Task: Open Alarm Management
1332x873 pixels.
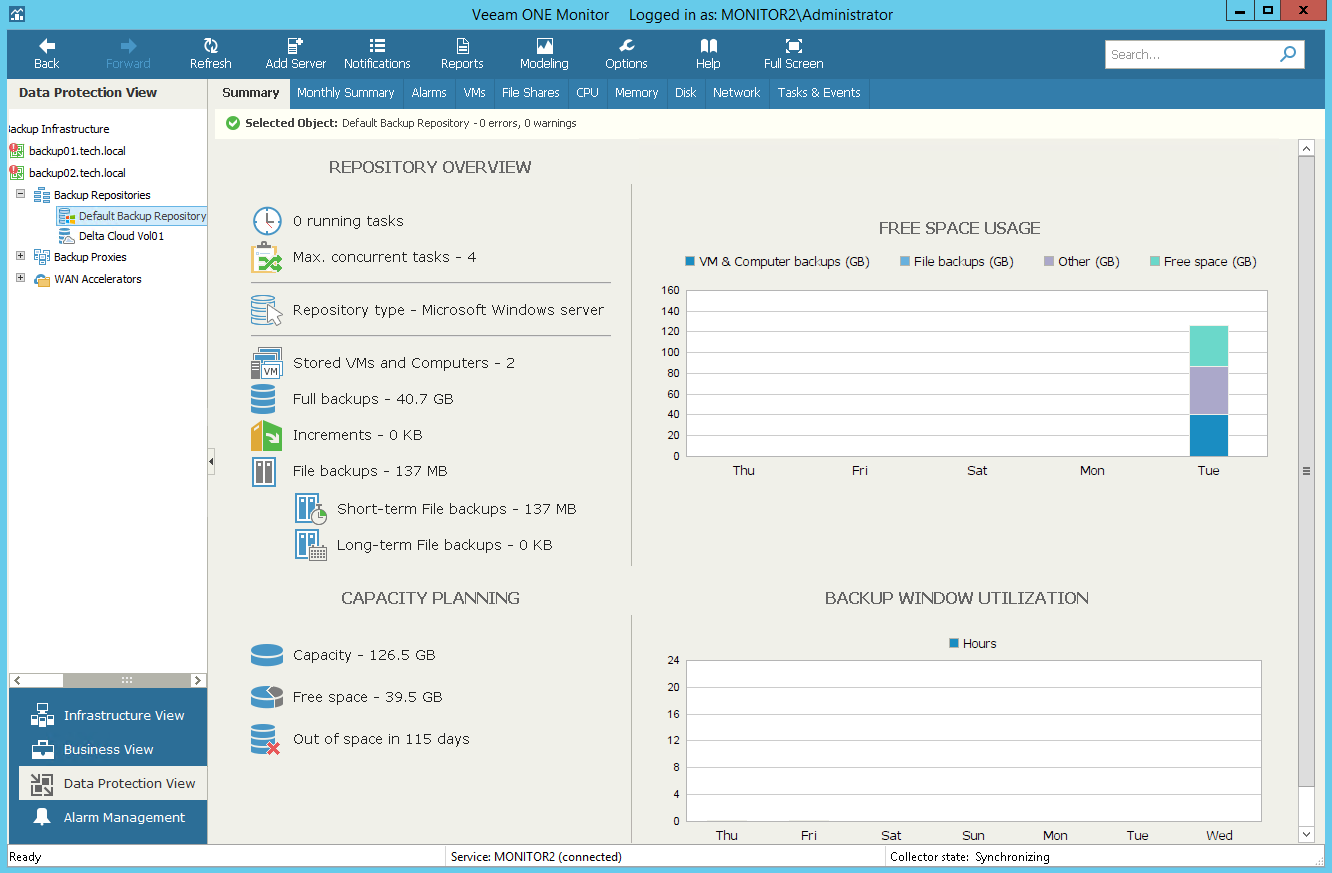Action: point(113,817)
